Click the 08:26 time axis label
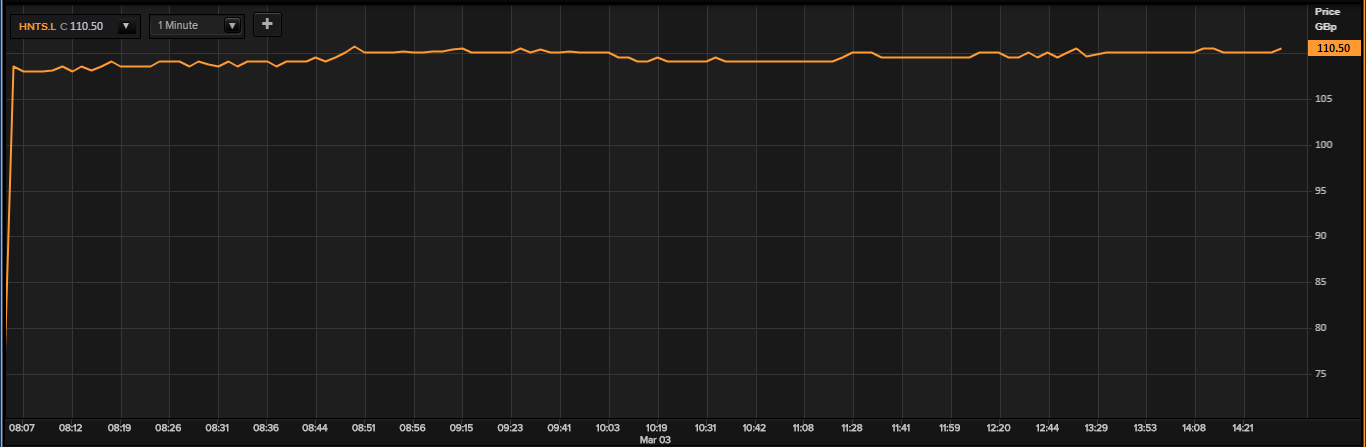1366x447 pixels. tap(168, 427)
